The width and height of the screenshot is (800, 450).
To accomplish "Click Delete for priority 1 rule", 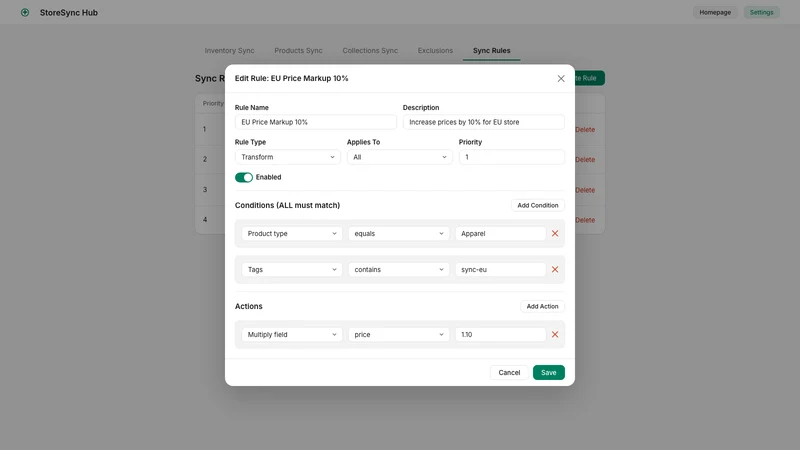I will coord(585,130).
